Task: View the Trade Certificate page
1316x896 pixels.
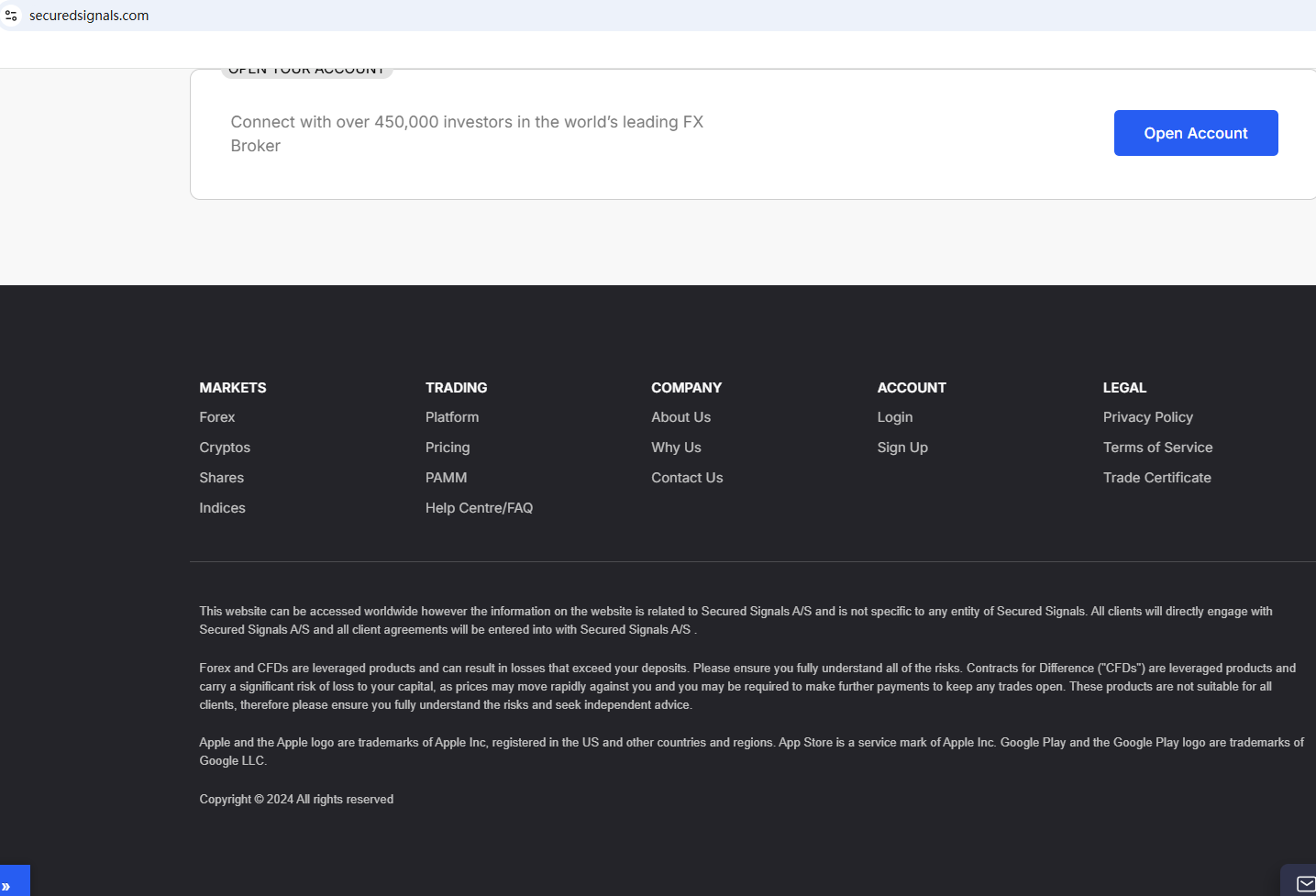Action: 1156,478
